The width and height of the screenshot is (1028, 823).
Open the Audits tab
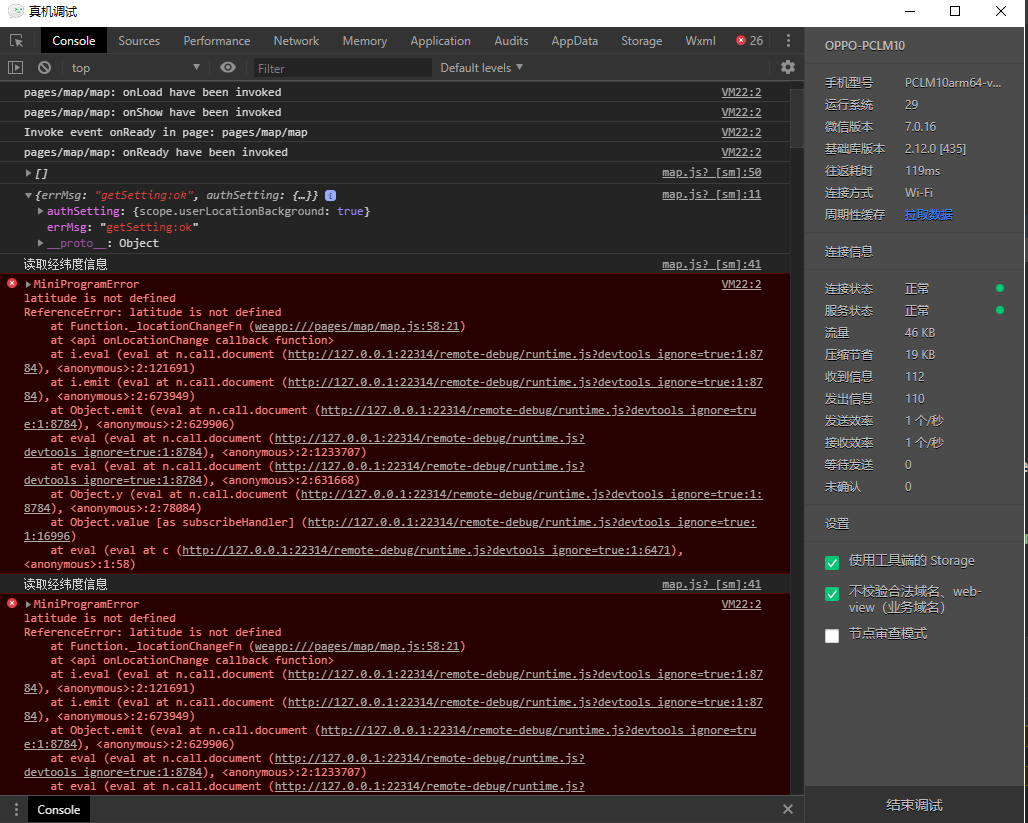click(x=511, y=41)
